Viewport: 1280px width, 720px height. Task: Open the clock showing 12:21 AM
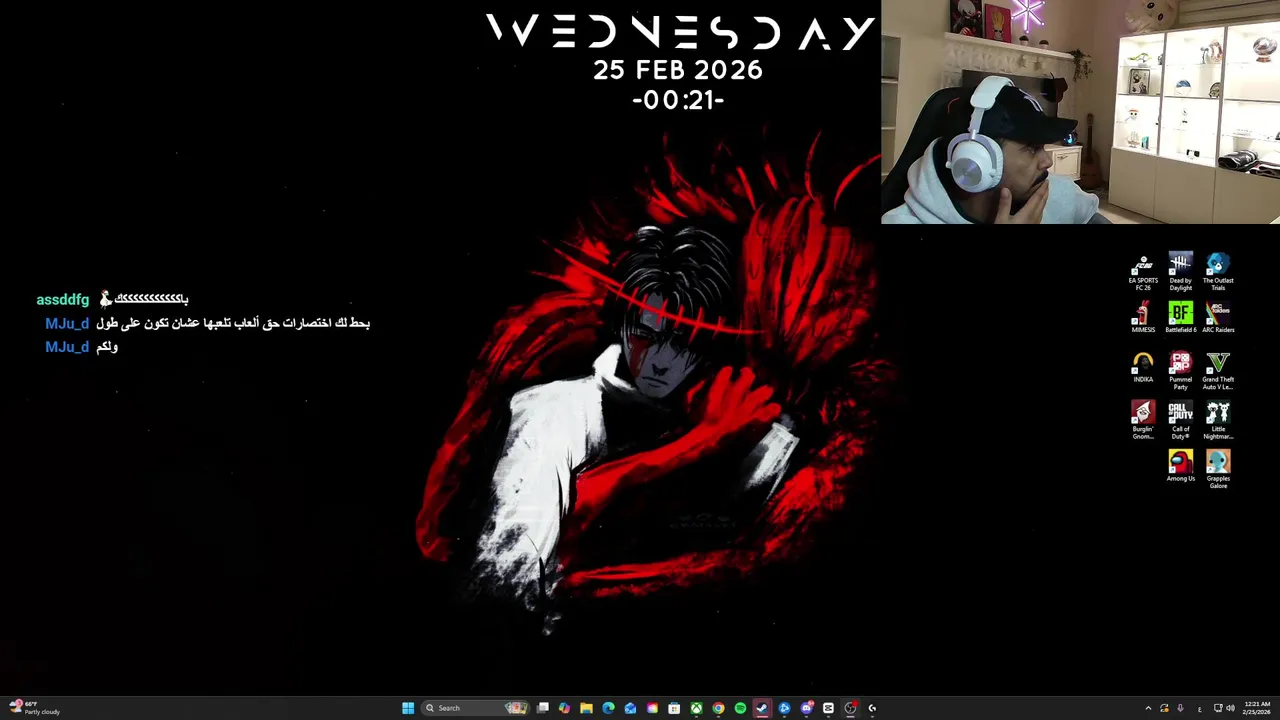1257,708
